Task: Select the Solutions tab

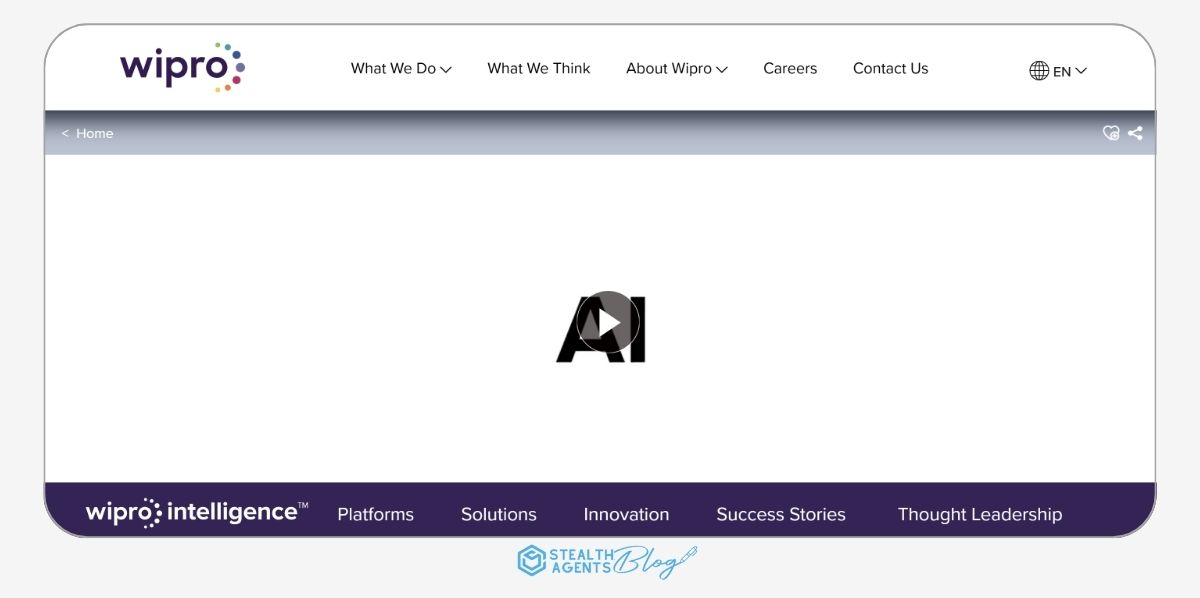Action: click(498, 515)
